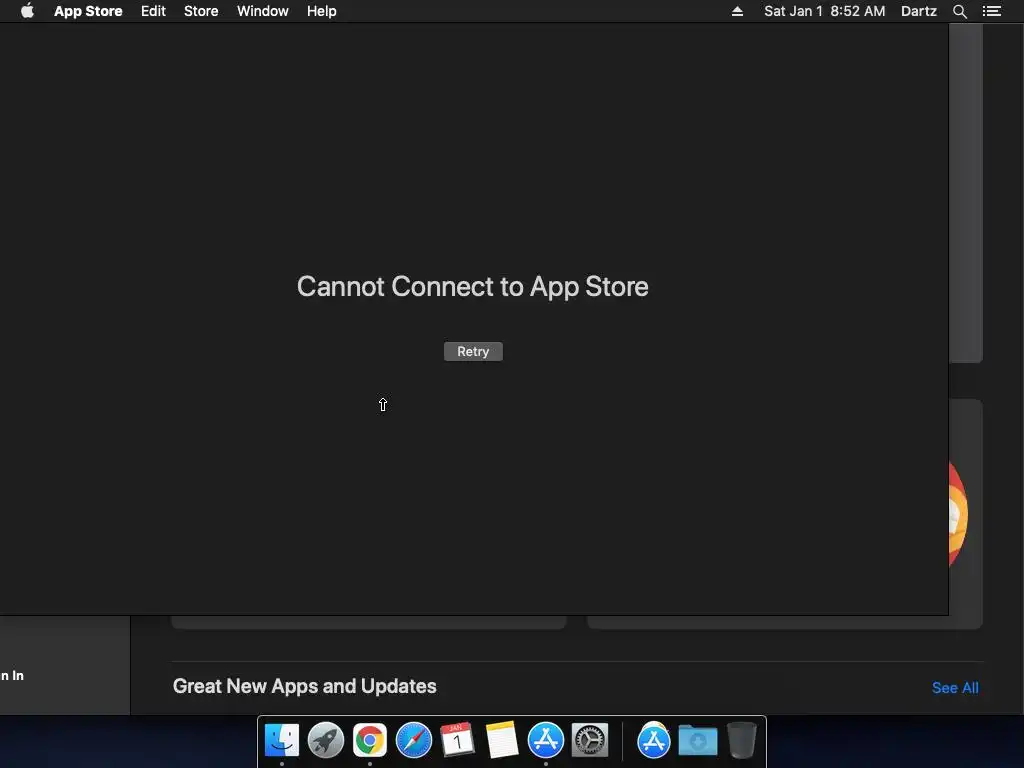Click See All for Great New Apps
The image size is (1024, 768).
coord(955,688)
